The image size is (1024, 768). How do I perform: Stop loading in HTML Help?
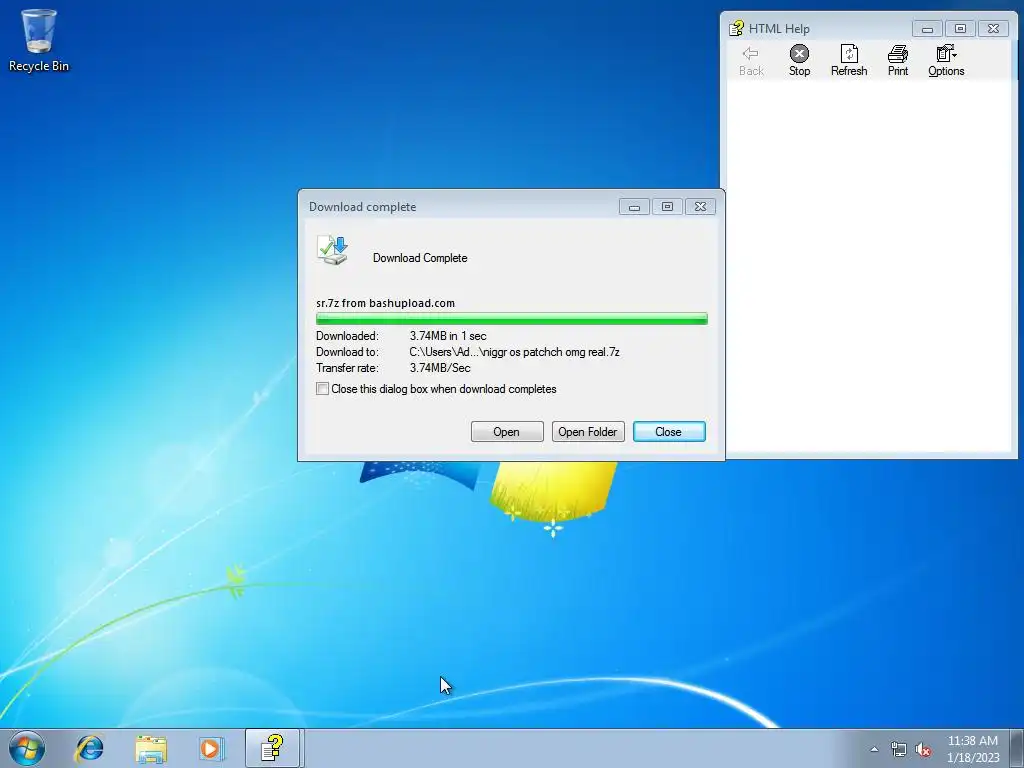(x=799, y=61)
